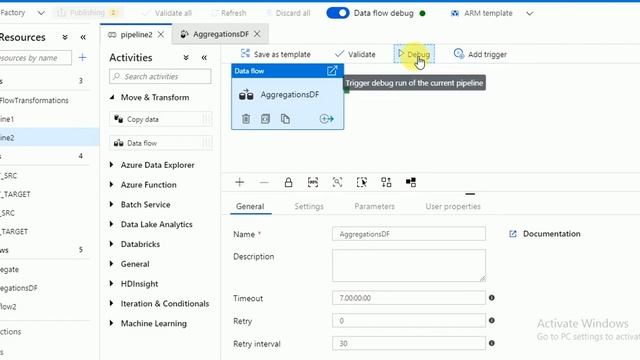Expand the General activities group

pos(112,264)
